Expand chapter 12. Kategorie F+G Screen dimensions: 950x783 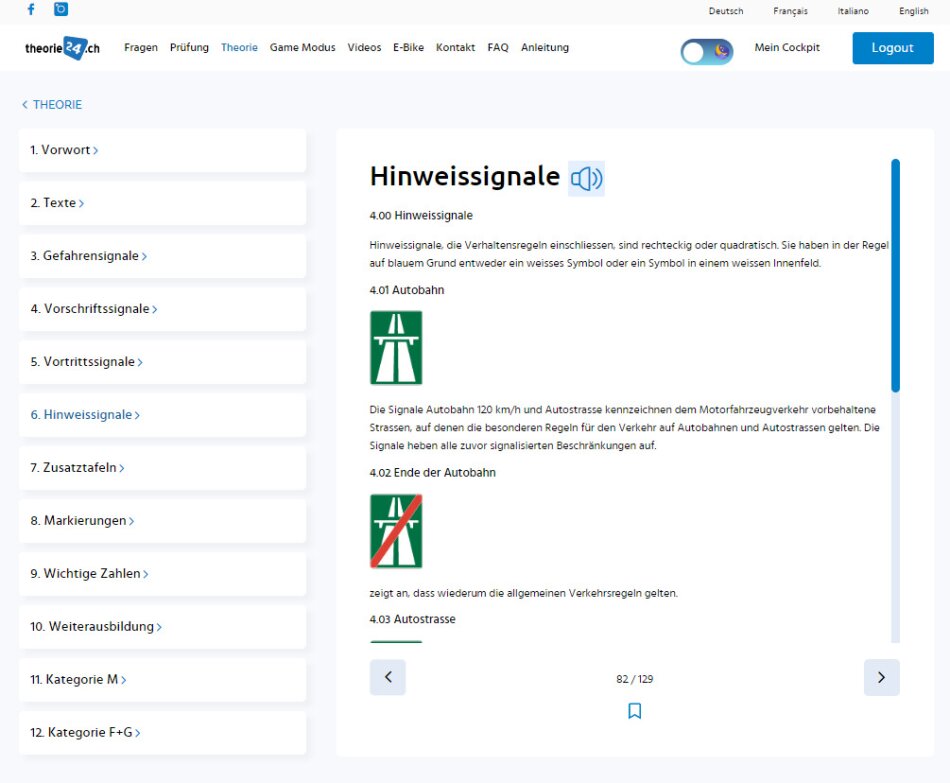[162, 733]
